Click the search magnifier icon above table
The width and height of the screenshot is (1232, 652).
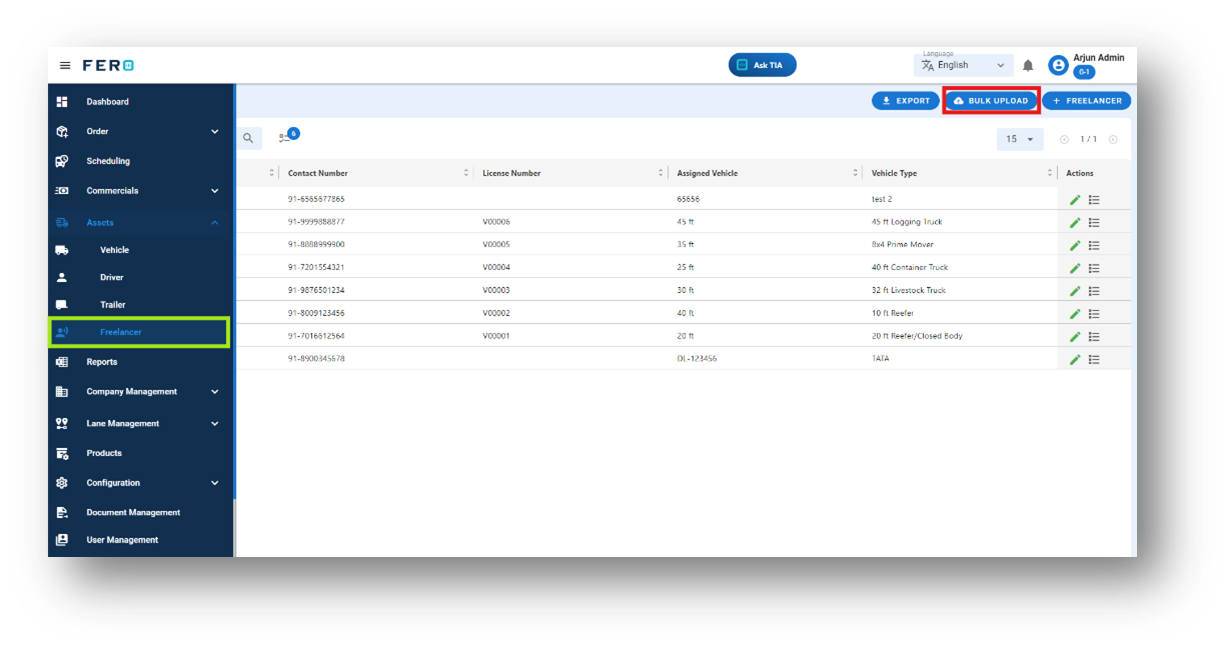point(249,138)
